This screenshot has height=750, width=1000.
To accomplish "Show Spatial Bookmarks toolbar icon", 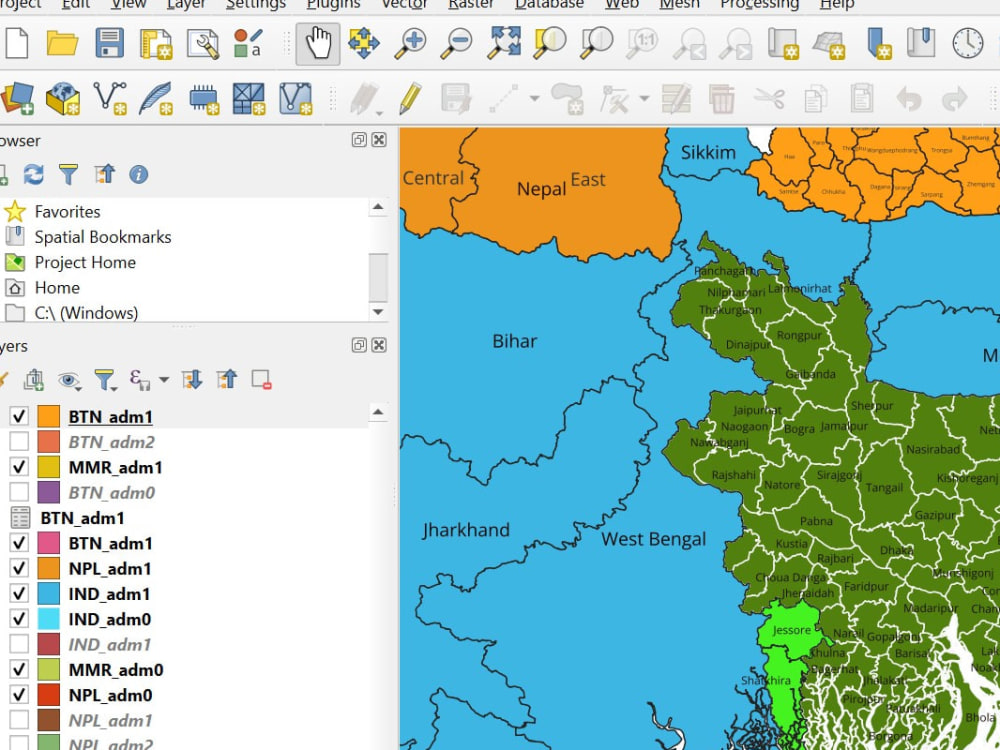I will click(x=921, y=43).
